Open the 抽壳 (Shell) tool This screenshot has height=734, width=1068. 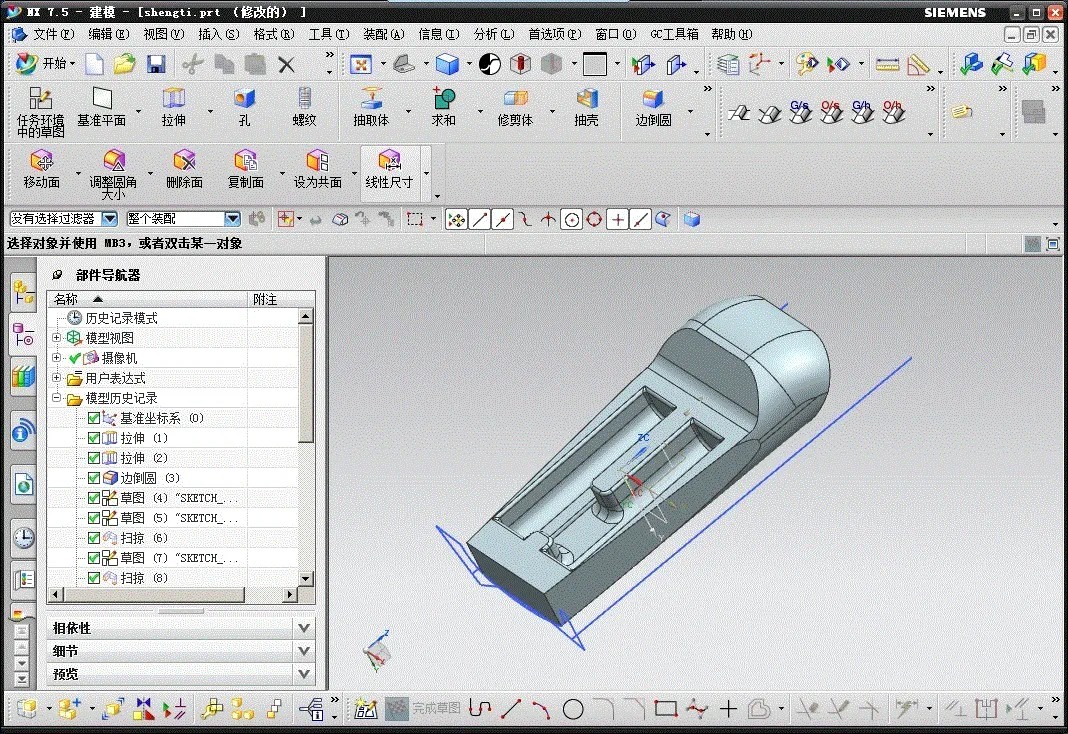(x=586, y=99)
